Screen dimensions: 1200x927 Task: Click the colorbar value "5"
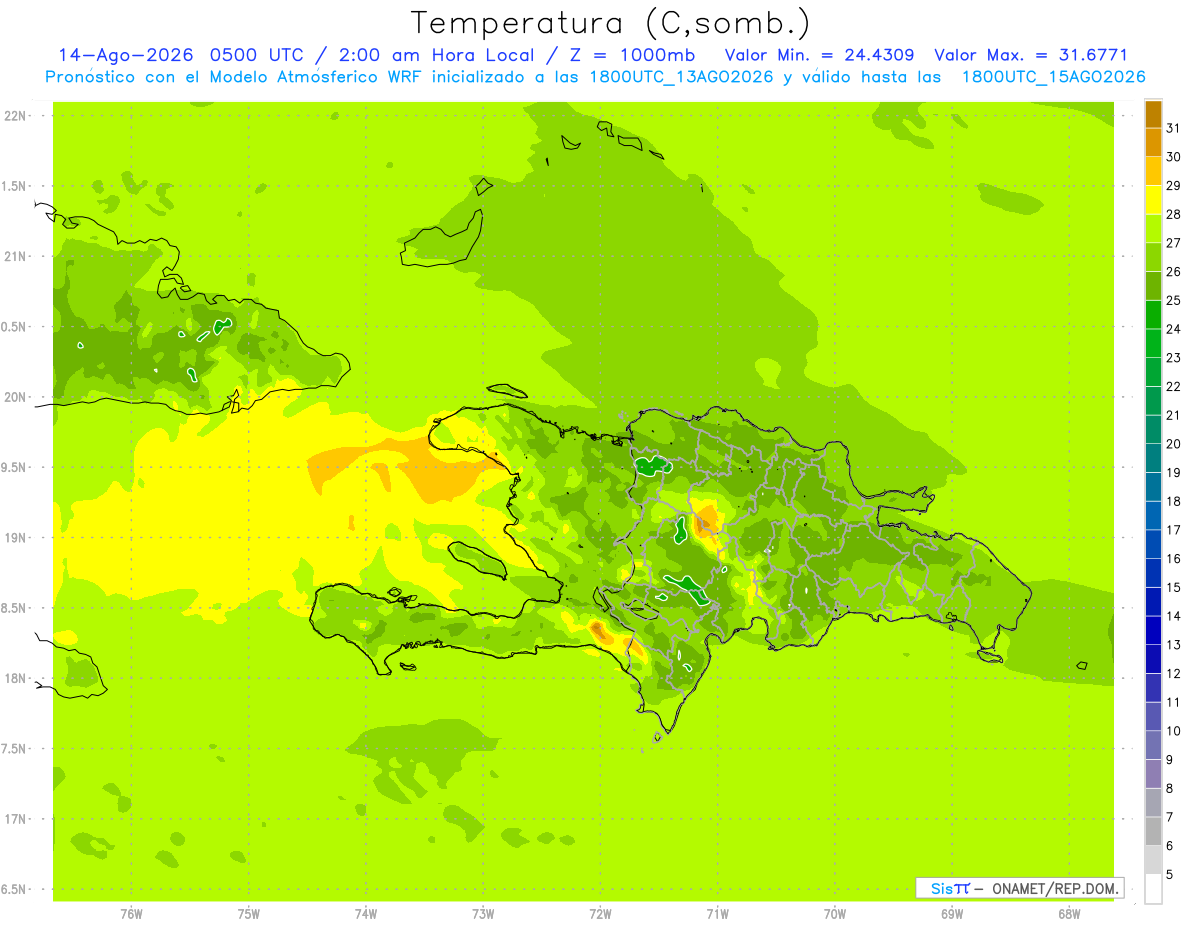tap(1170, 874)
